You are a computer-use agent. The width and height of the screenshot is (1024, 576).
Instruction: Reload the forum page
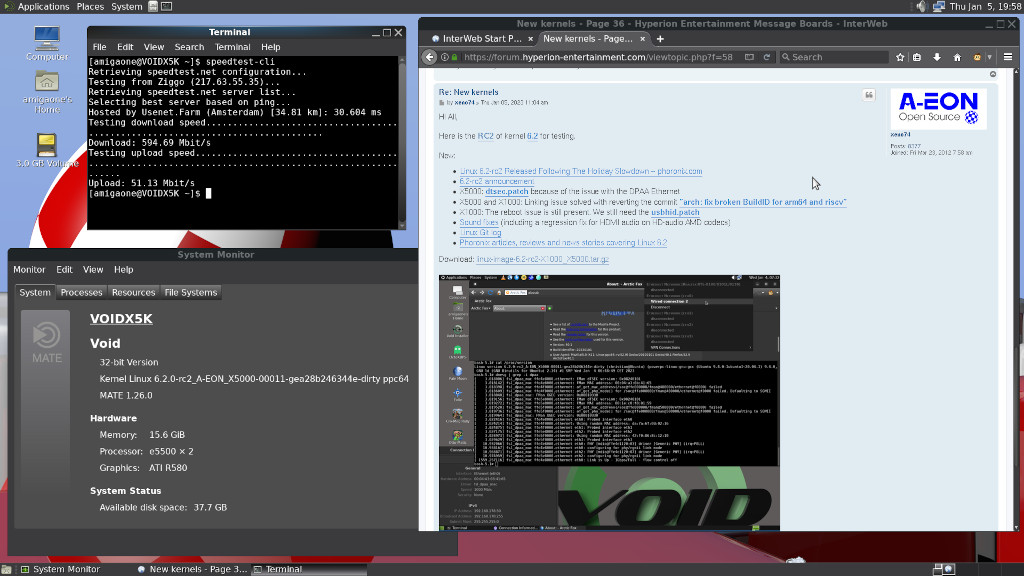click(767, 57)
